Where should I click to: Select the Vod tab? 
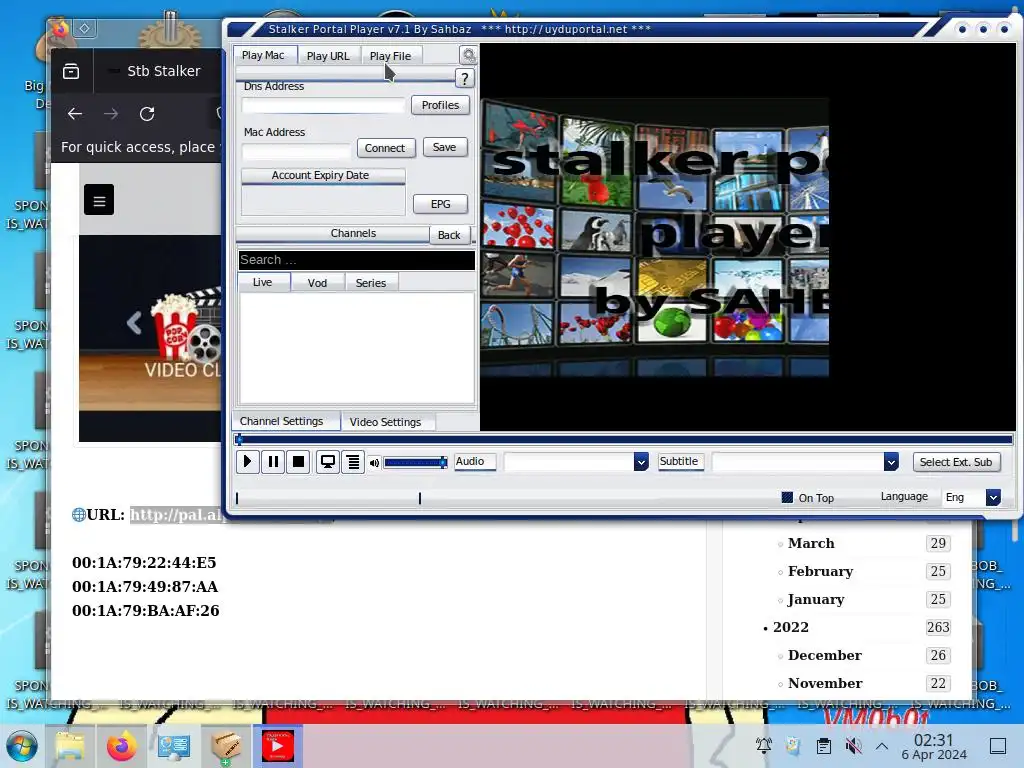tap(317, 283)
